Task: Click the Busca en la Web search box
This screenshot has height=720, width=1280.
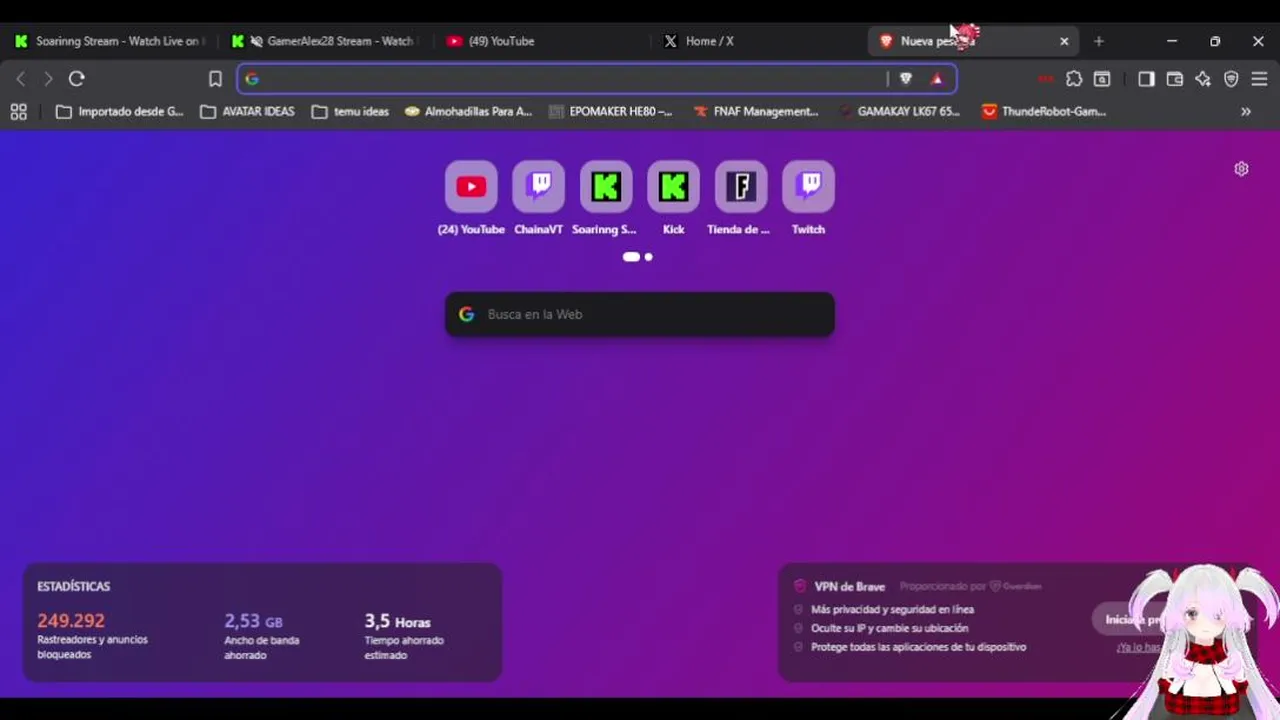Action: [640, 314]
